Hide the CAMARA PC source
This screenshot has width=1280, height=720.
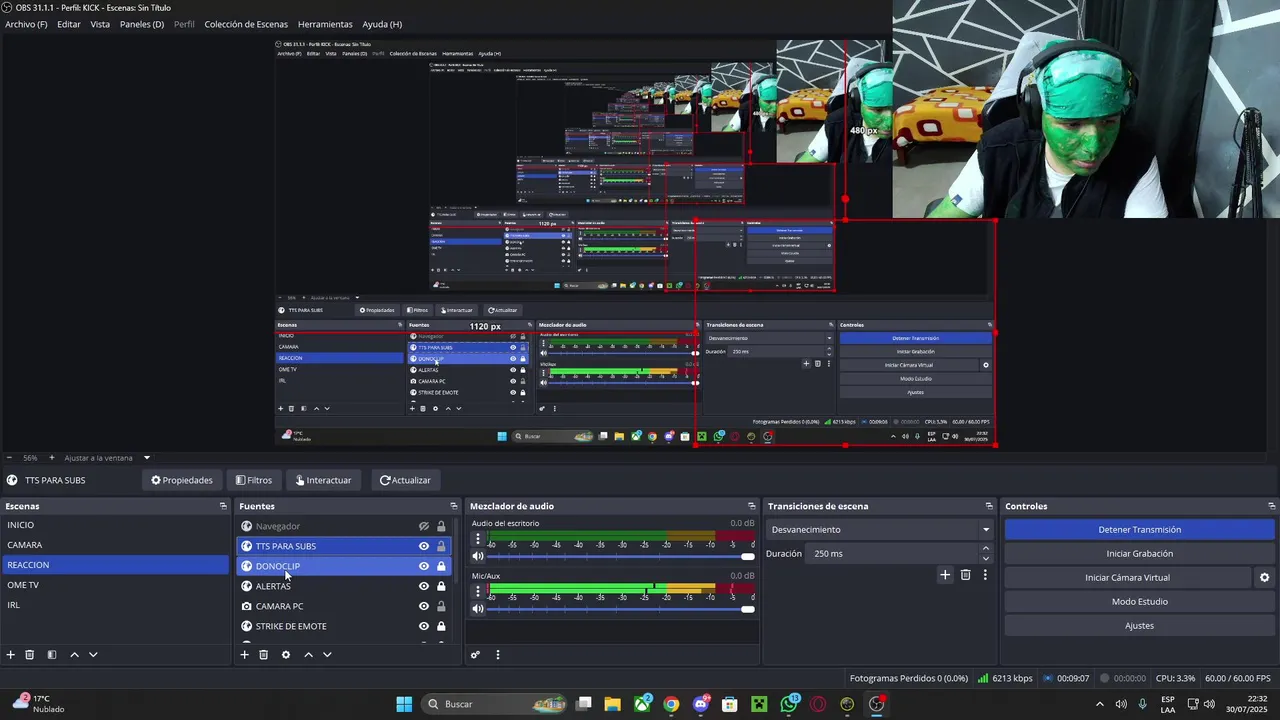click(x=424, y=606)
